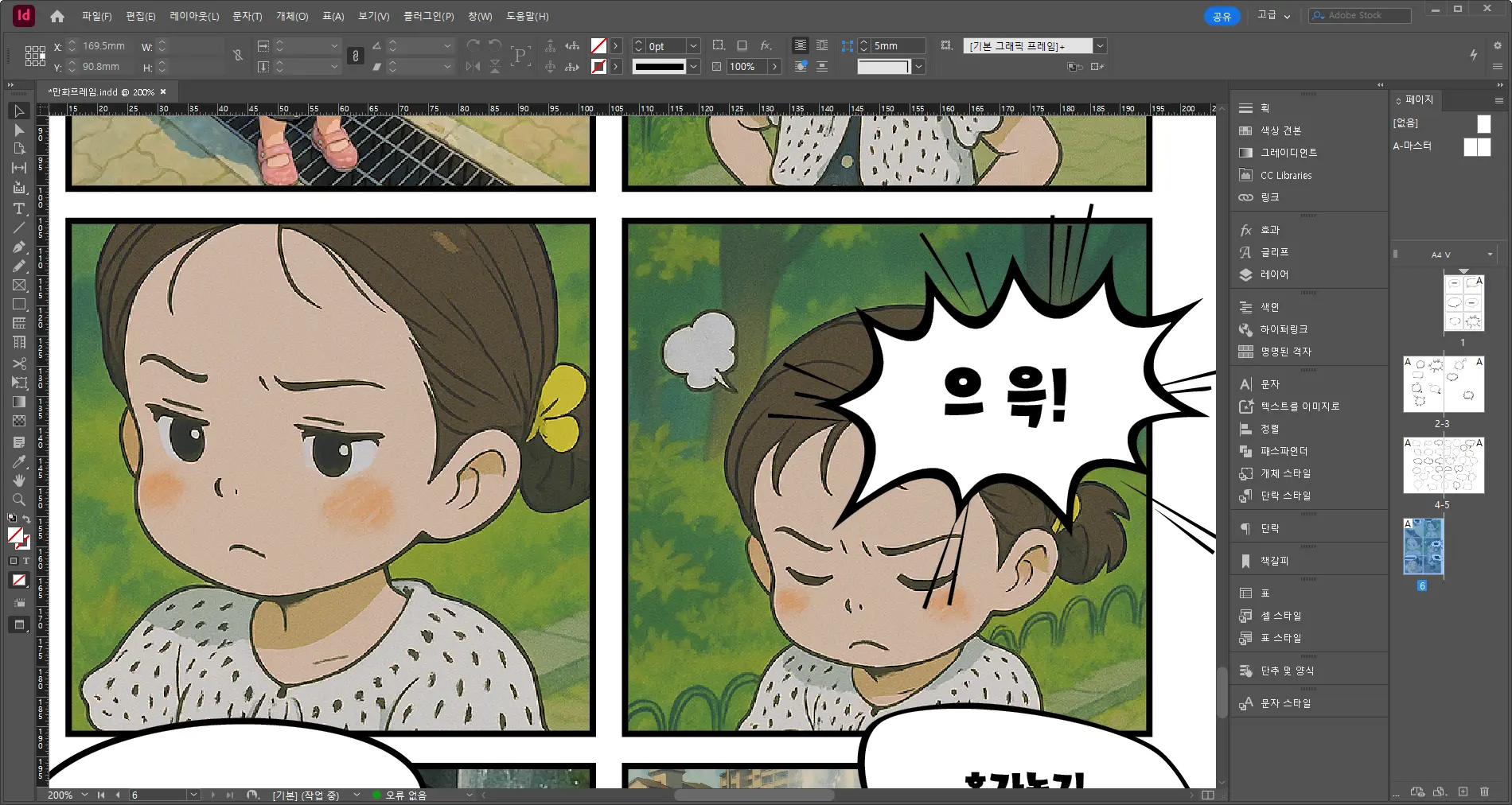The height and width of the screenshot is (805, 1512).
Task: Select spread 2-3 thumbnail in Pages
Action: click(1443, 384)
